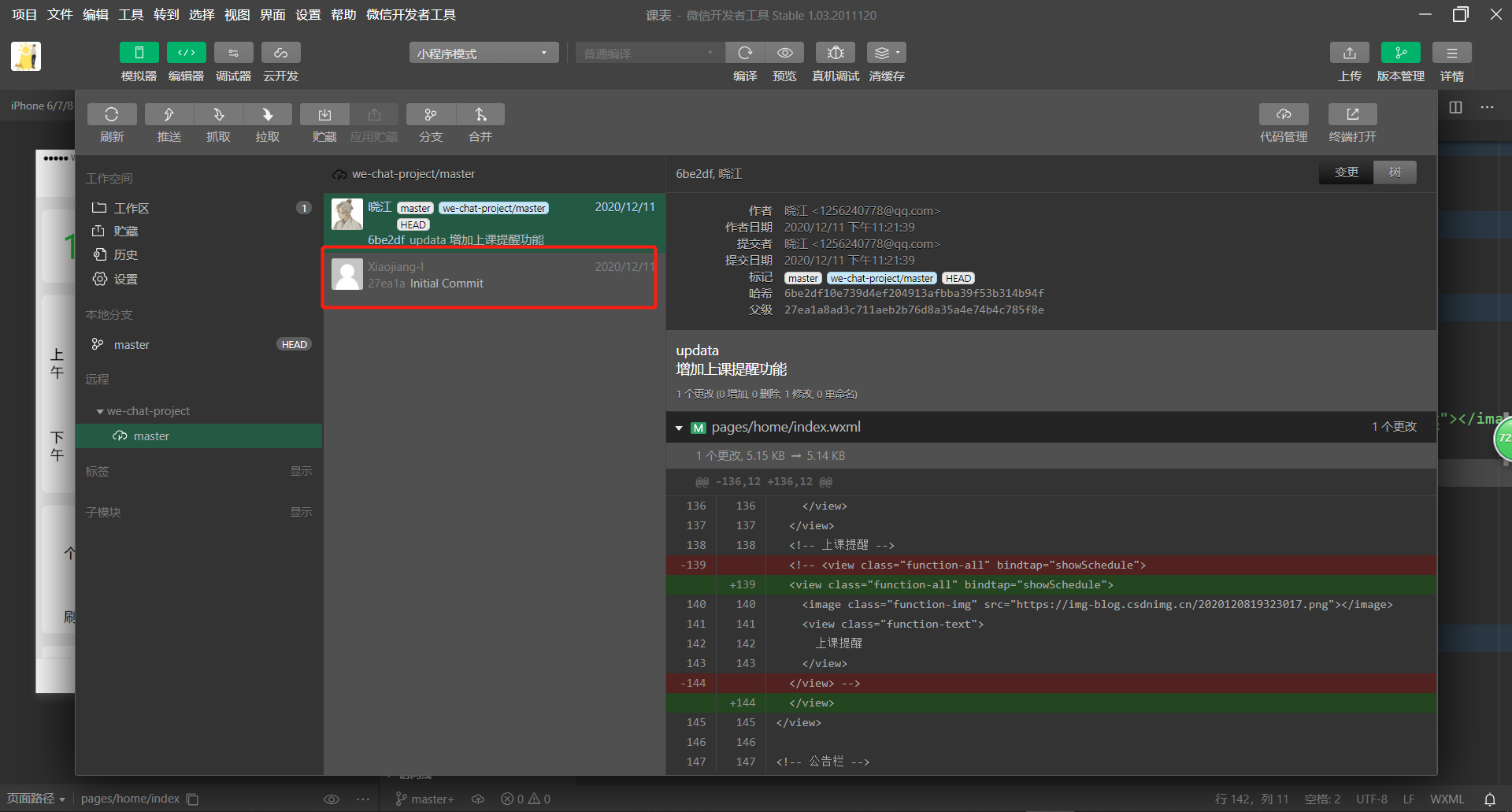Open the 小程序模式 mode dropdown
1512x812 pixels.
click(x=484, y=53)
